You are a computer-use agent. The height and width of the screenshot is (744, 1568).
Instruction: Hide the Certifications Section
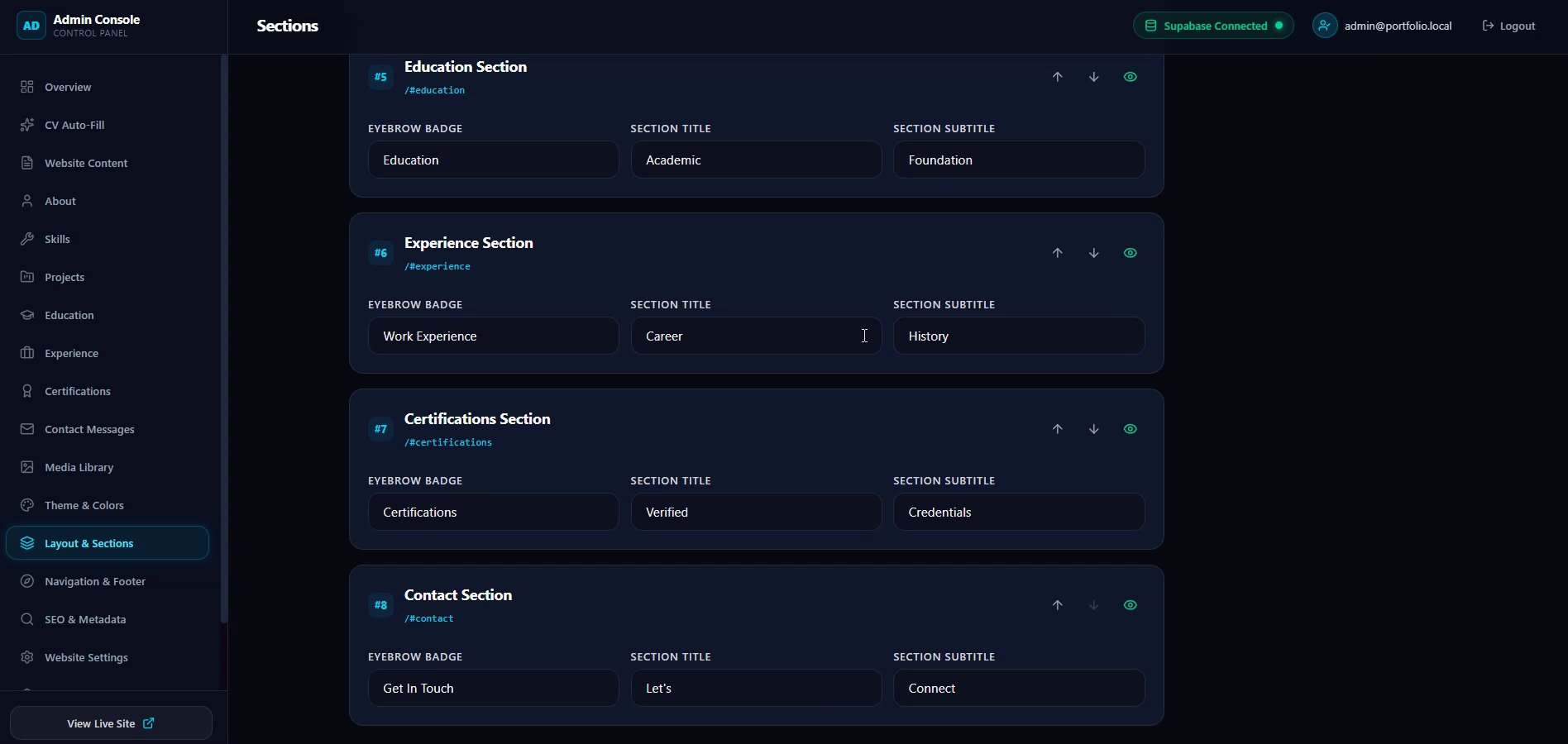1131,429
